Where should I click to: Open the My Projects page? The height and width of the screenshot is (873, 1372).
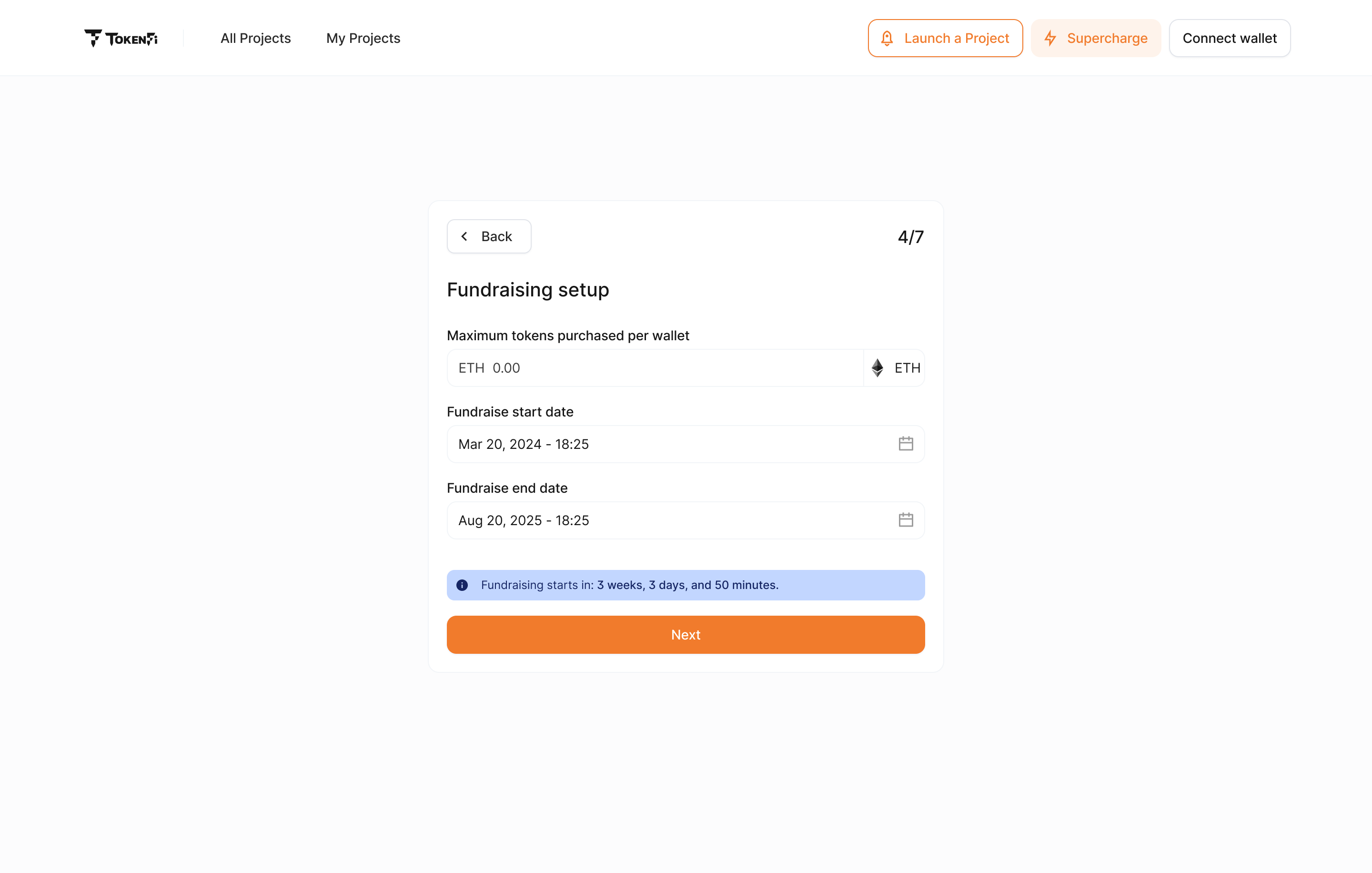click(363, 38)
